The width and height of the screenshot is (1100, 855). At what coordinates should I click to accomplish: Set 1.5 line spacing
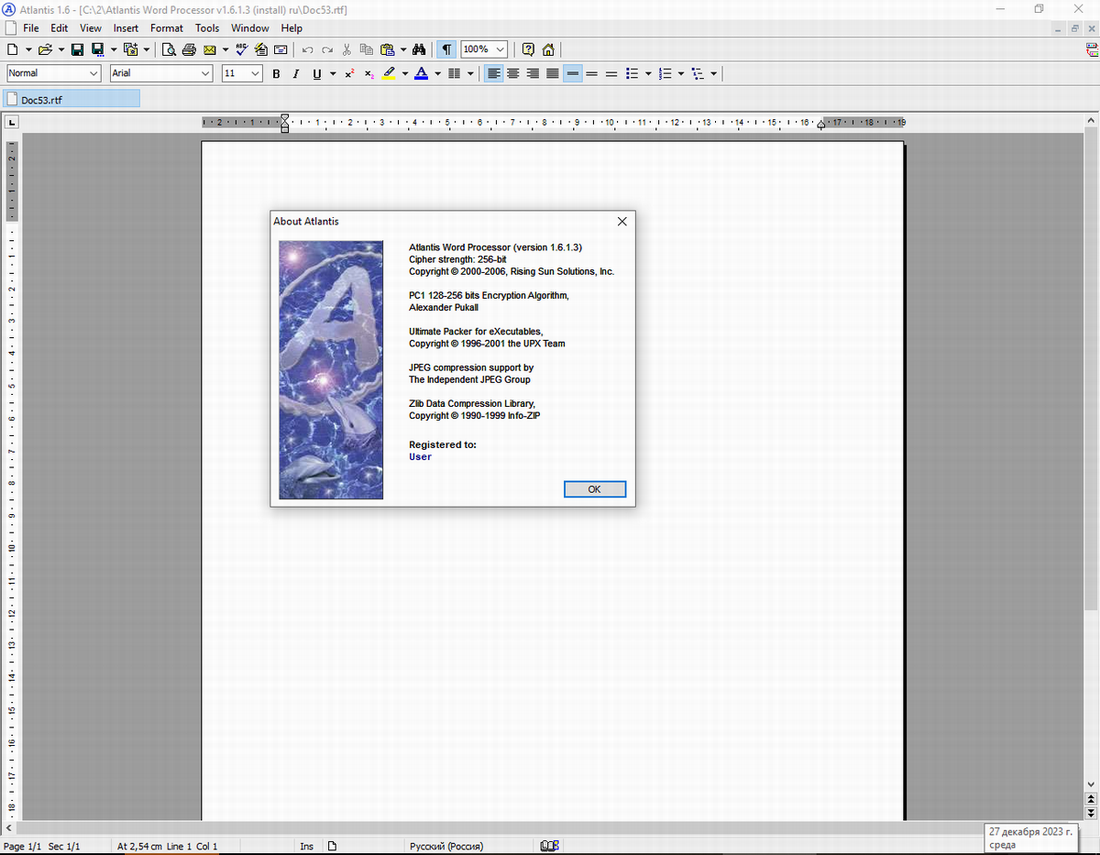click(592, 74)
